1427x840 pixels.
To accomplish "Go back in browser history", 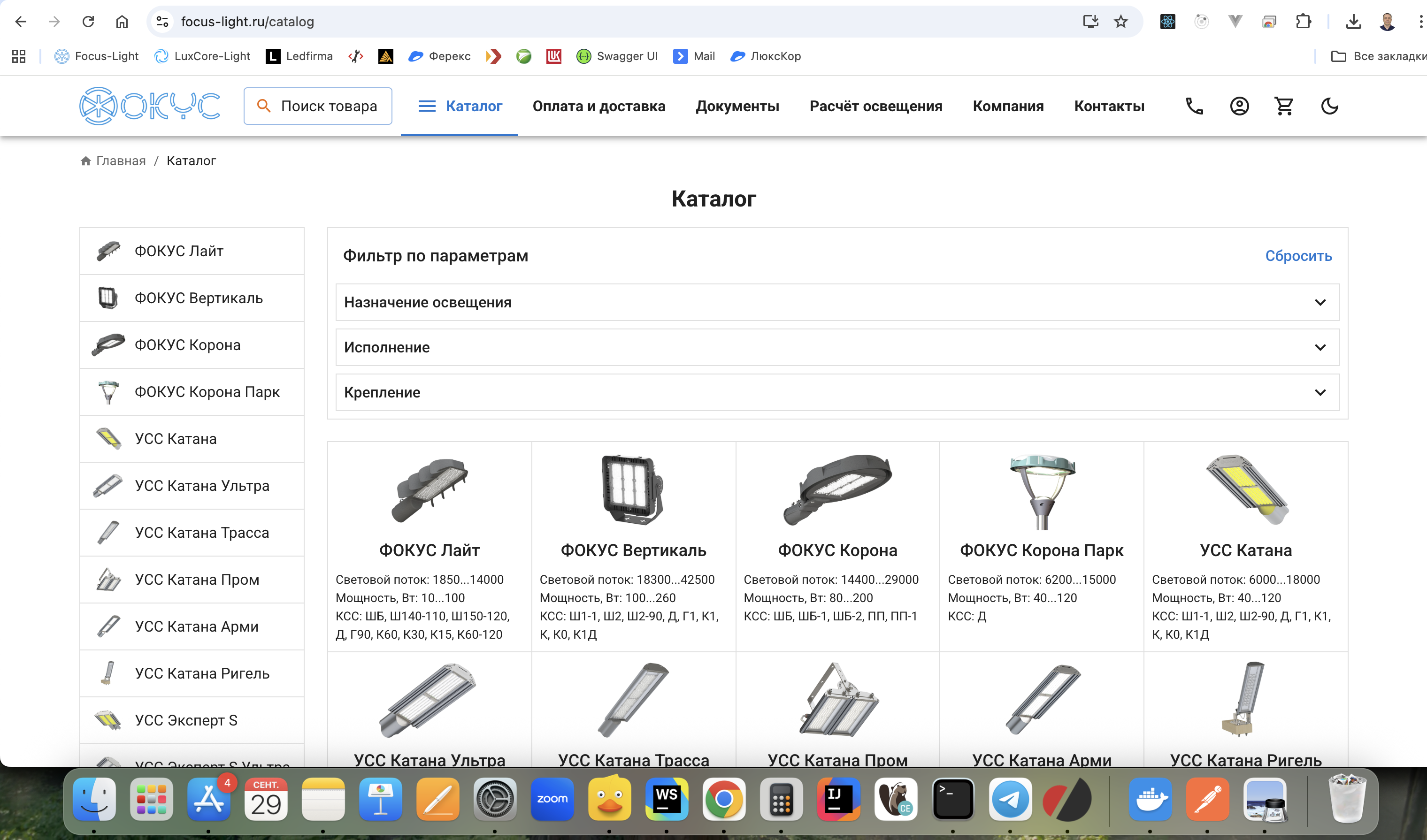I will [21, 22].
